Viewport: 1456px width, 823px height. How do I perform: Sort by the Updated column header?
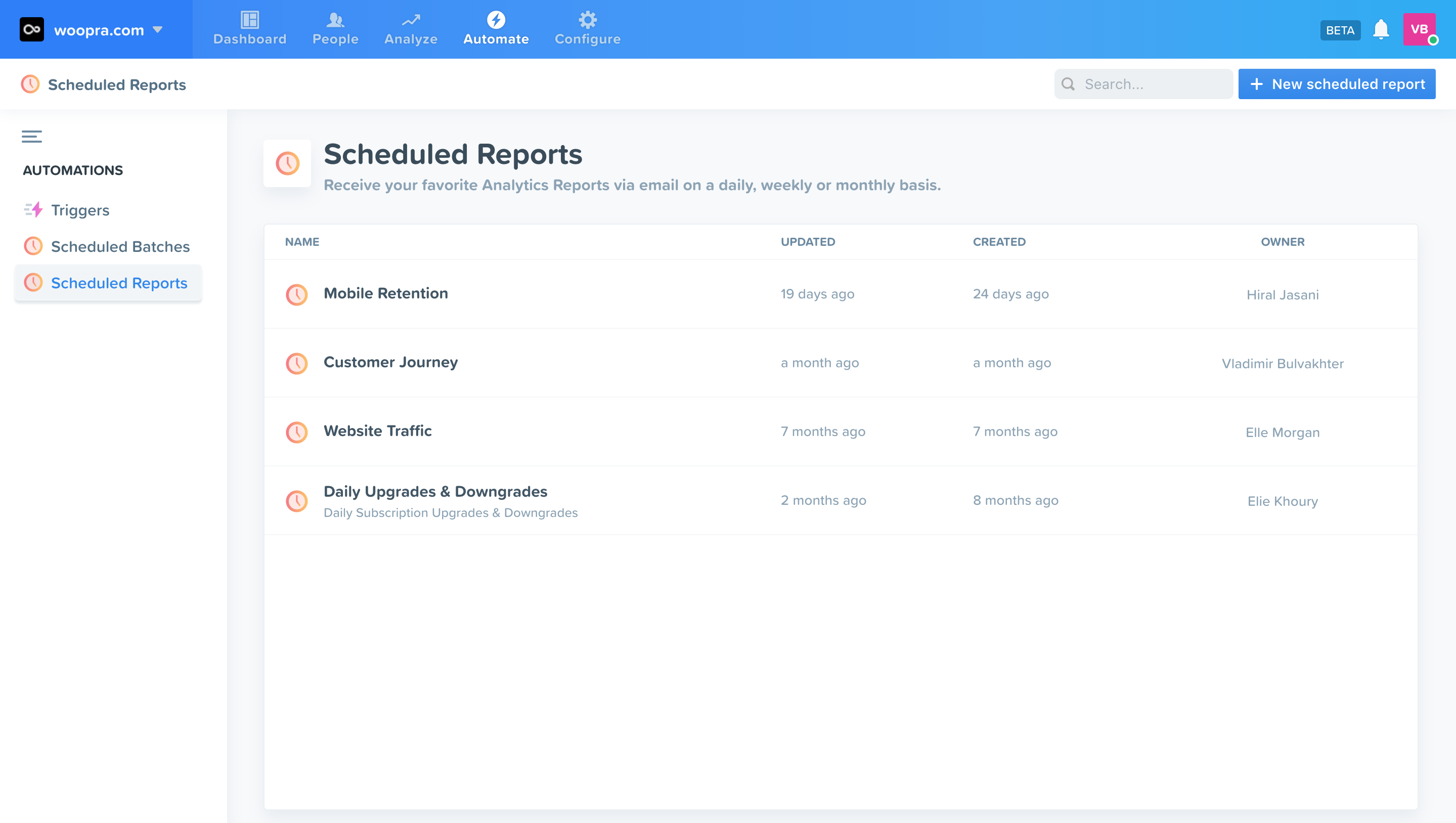(807, 242)
